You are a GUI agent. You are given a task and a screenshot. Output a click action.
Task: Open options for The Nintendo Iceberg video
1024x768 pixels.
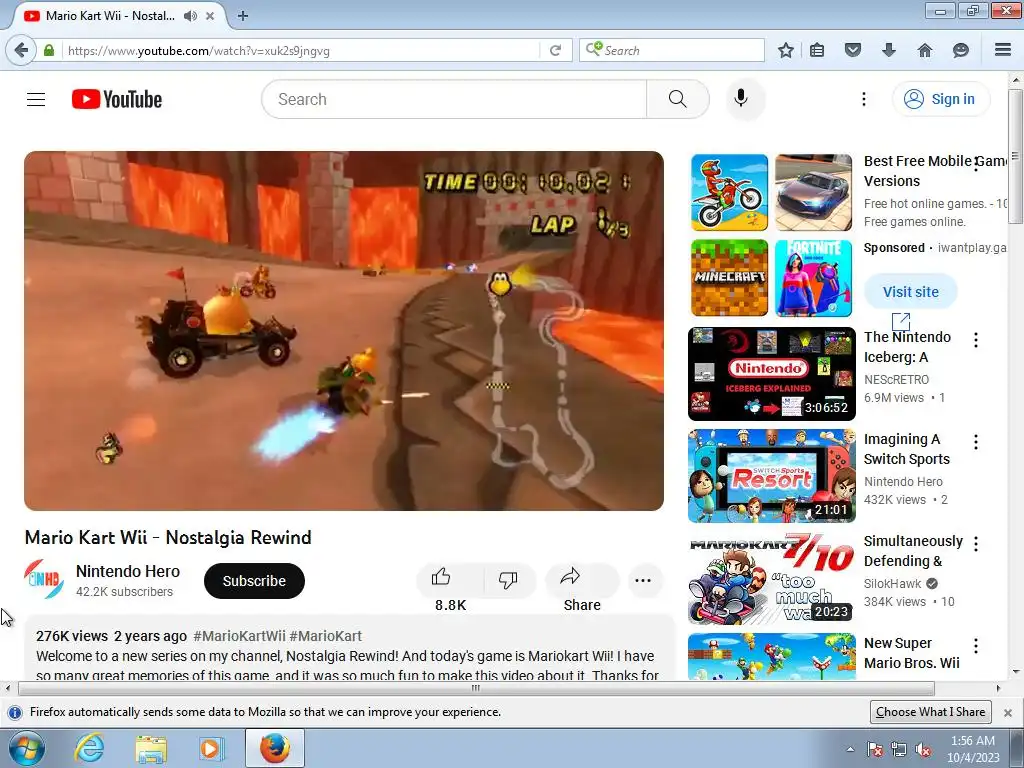coord(976,340)
